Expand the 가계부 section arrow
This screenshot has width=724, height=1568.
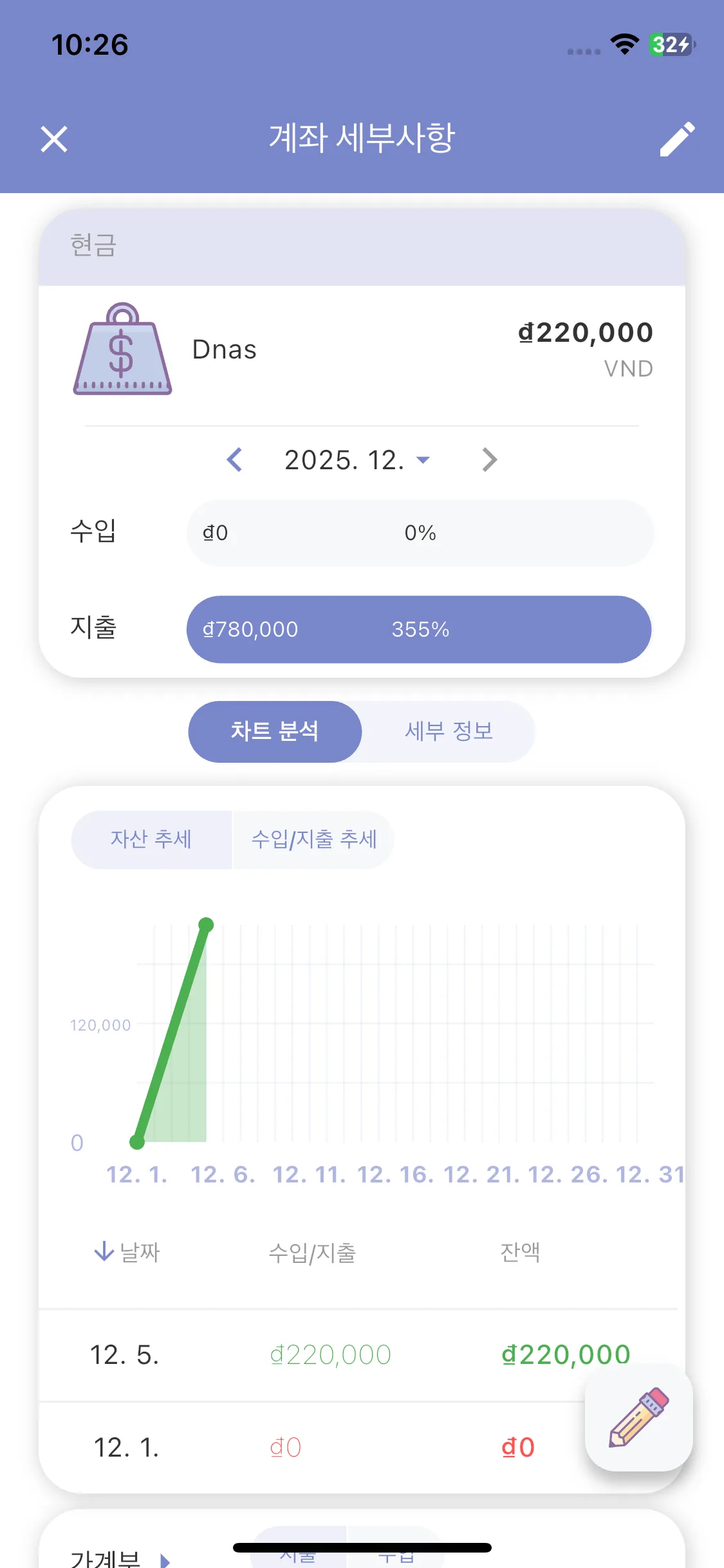(x=165, y=1560)
